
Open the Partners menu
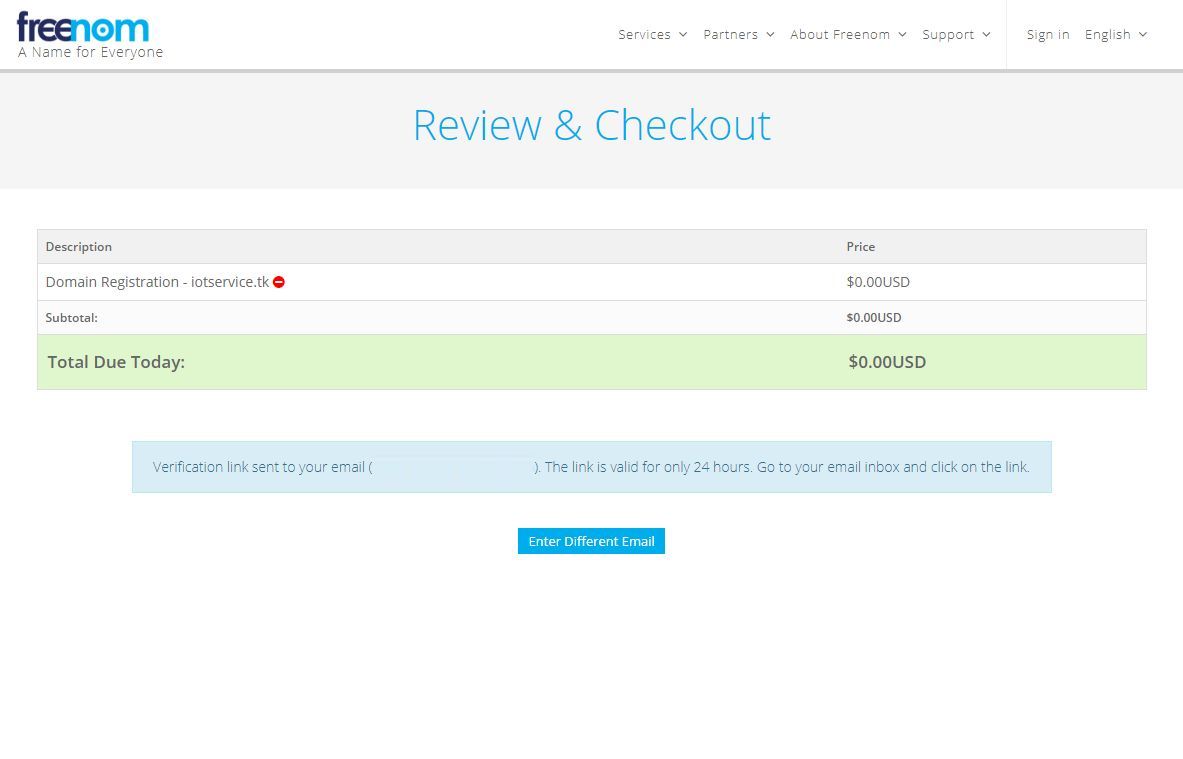pyautogui.click(x=730, y=35)
